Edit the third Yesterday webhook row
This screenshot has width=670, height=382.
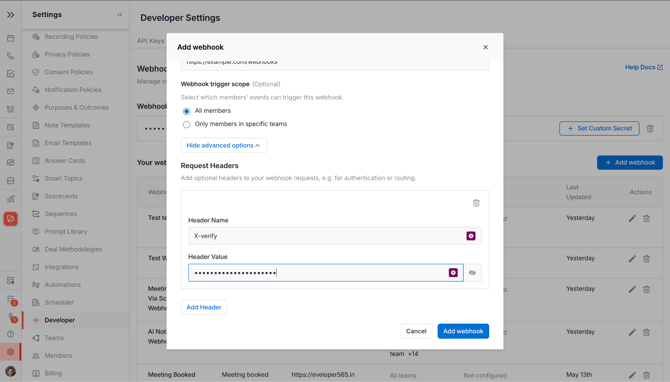click(x=632, y=289)
